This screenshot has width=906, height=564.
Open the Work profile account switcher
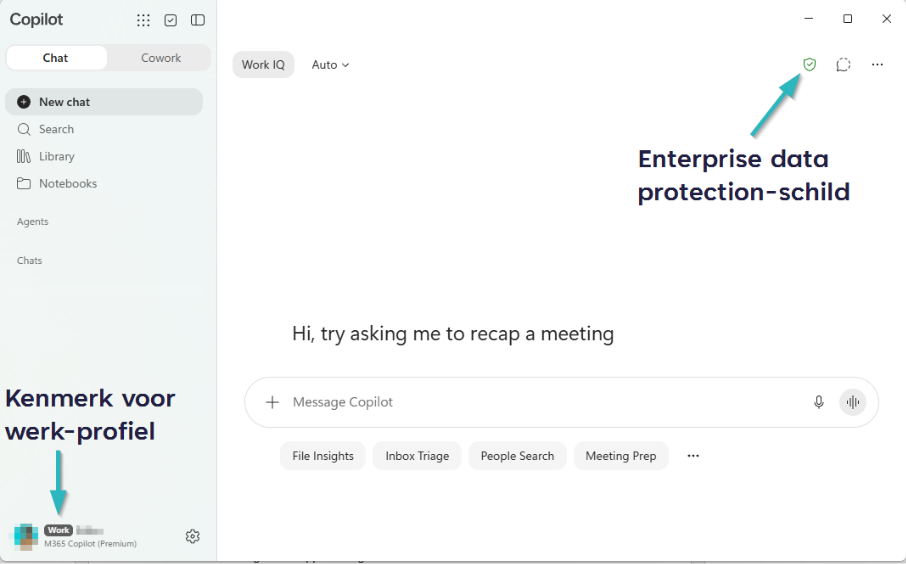tap(75, 536)
